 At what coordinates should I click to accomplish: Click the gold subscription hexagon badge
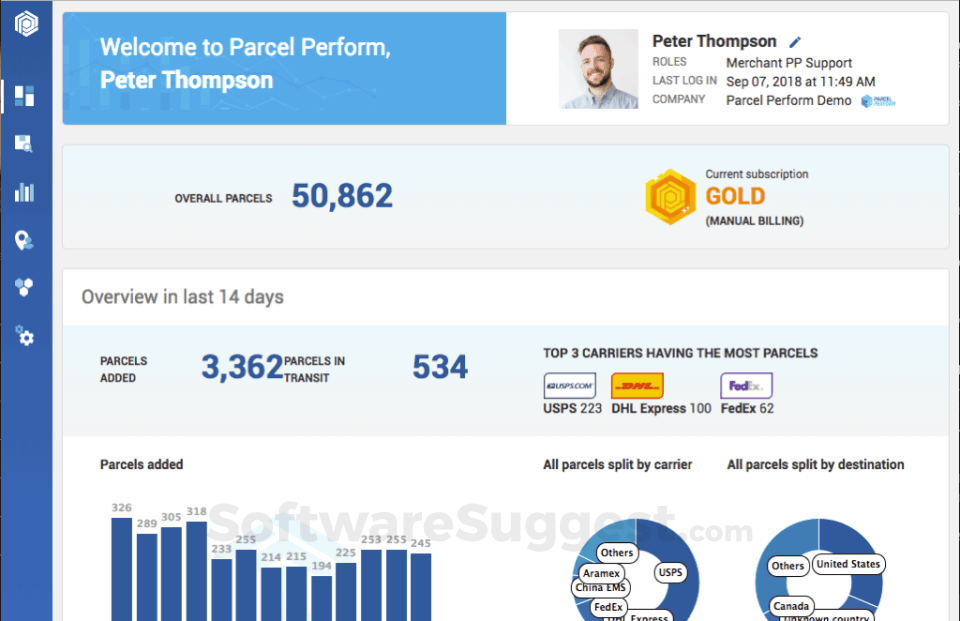670,197
